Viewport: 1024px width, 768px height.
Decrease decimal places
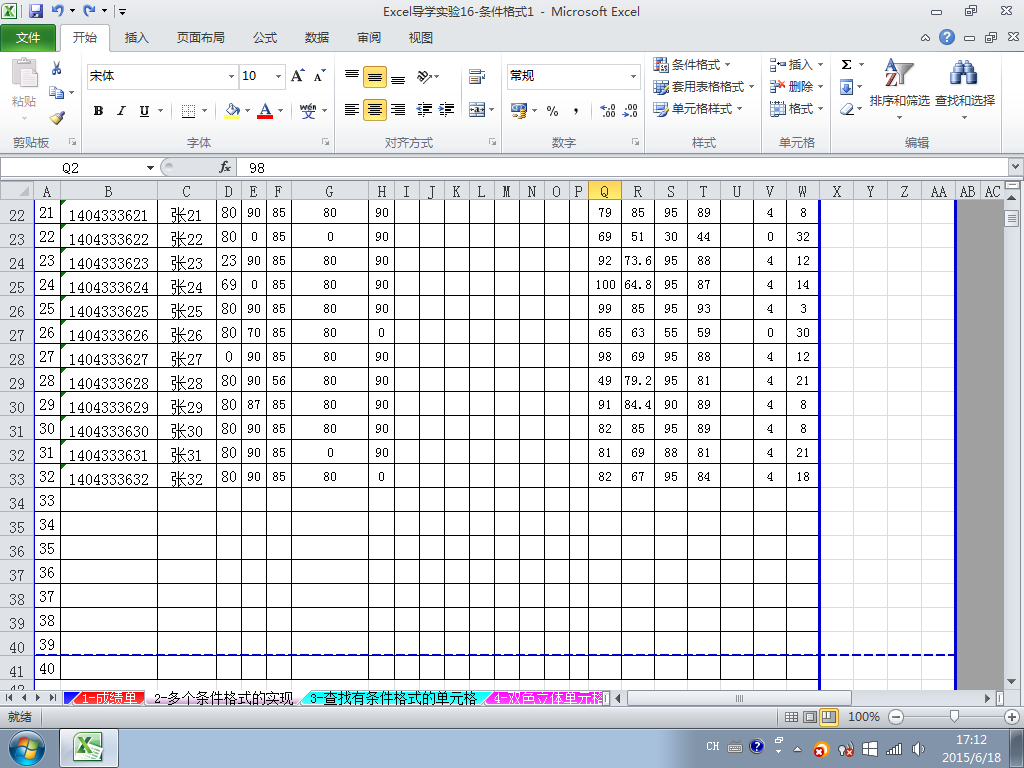[x=630, y=110]
